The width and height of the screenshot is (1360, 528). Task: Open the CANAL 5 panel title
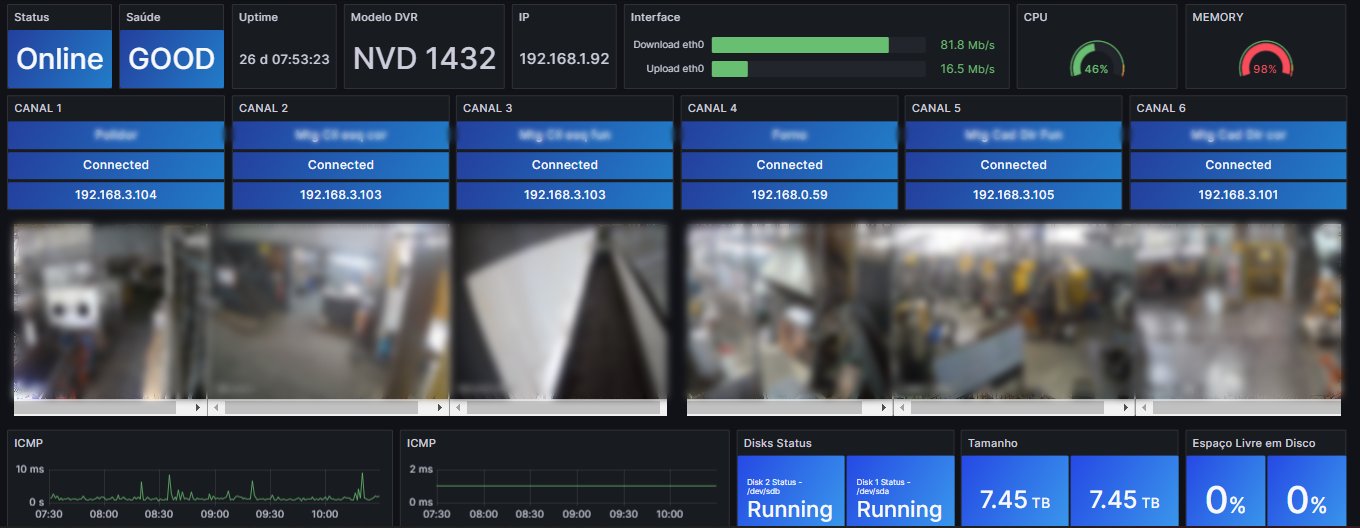(937, 108)
